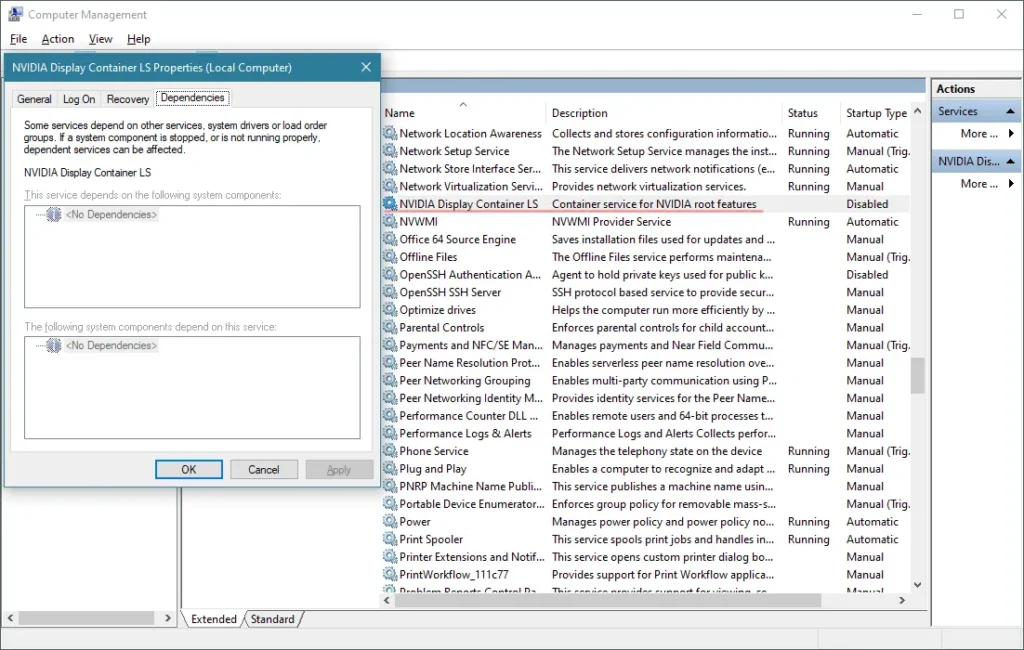Switch to the Extended view tab
Image resolution: width=1024 pixels, height=650 pixels.
pyautogui.click(x=214, y=619)
